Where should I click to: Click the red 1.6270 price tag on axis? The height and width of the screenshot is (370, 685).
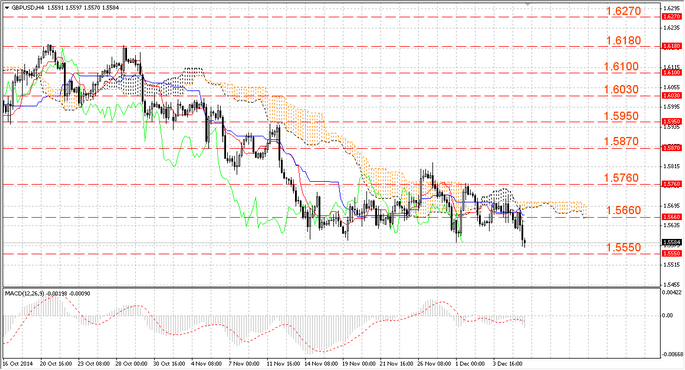[672, 17]
